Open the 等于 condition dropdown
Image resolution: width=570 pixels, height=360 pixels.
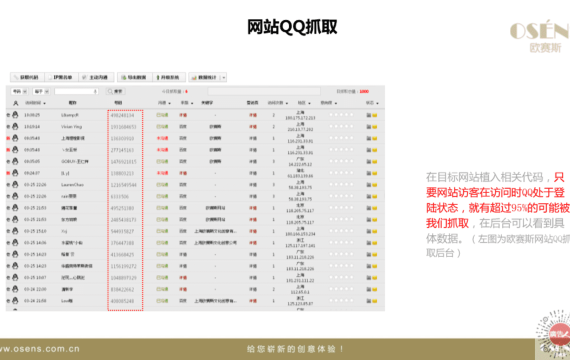41,91
